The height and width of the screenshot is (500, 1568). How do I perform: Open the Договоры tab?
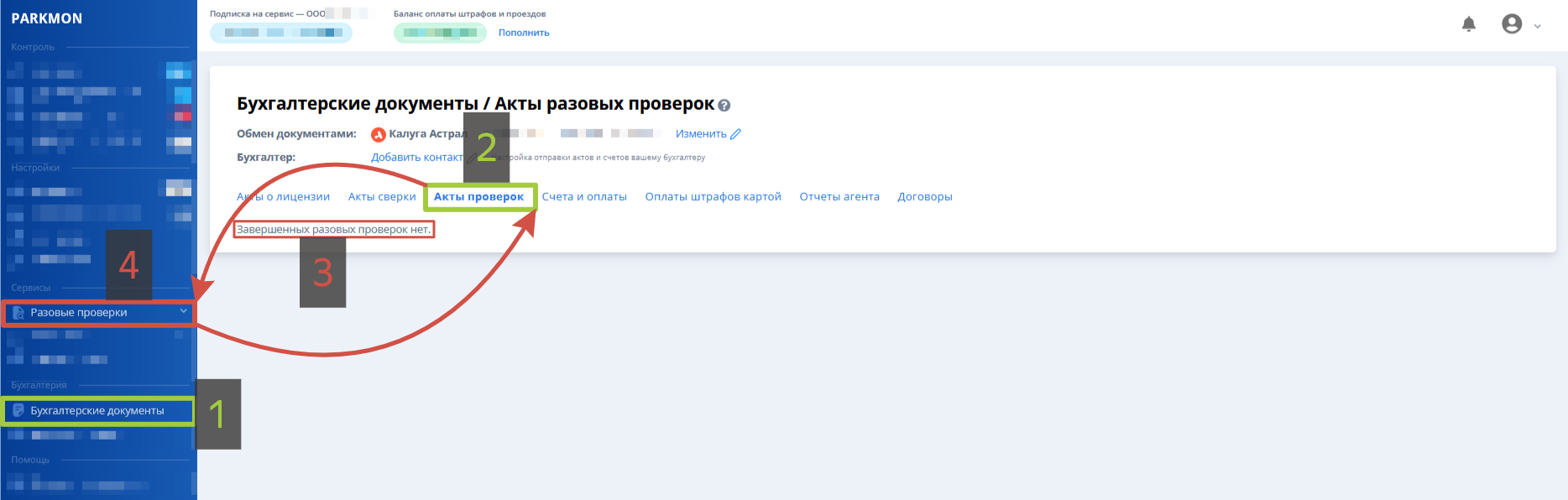tap(925, 197)
